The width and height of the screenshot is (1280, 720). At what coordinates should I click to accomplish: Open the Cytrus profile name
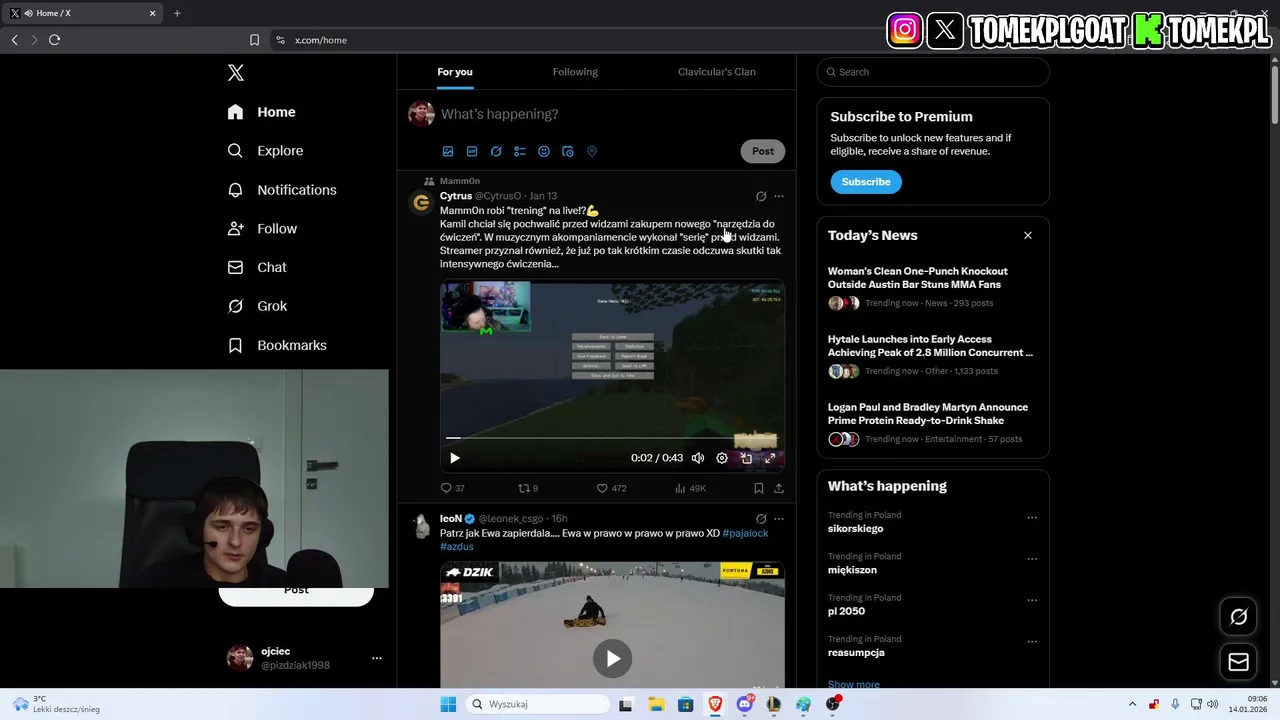[456, 196]
